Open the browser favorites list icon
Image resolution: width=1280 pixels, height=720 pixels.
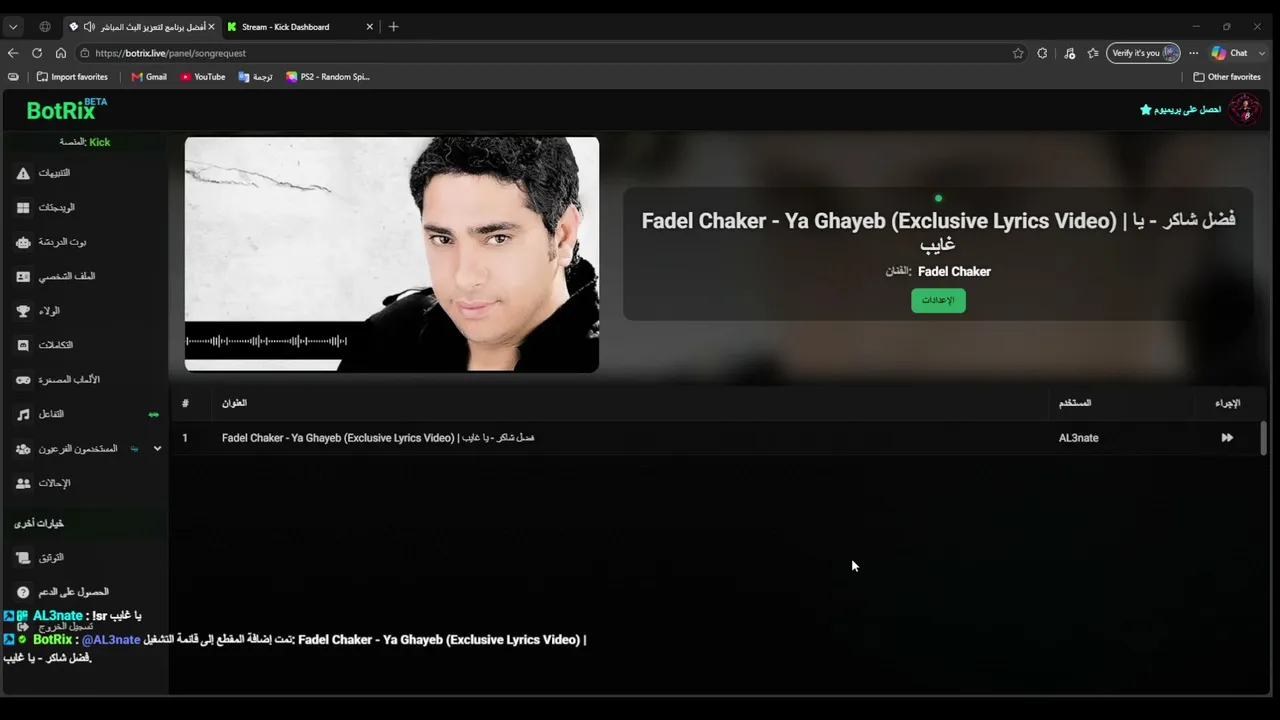[x=1093, y=53]
